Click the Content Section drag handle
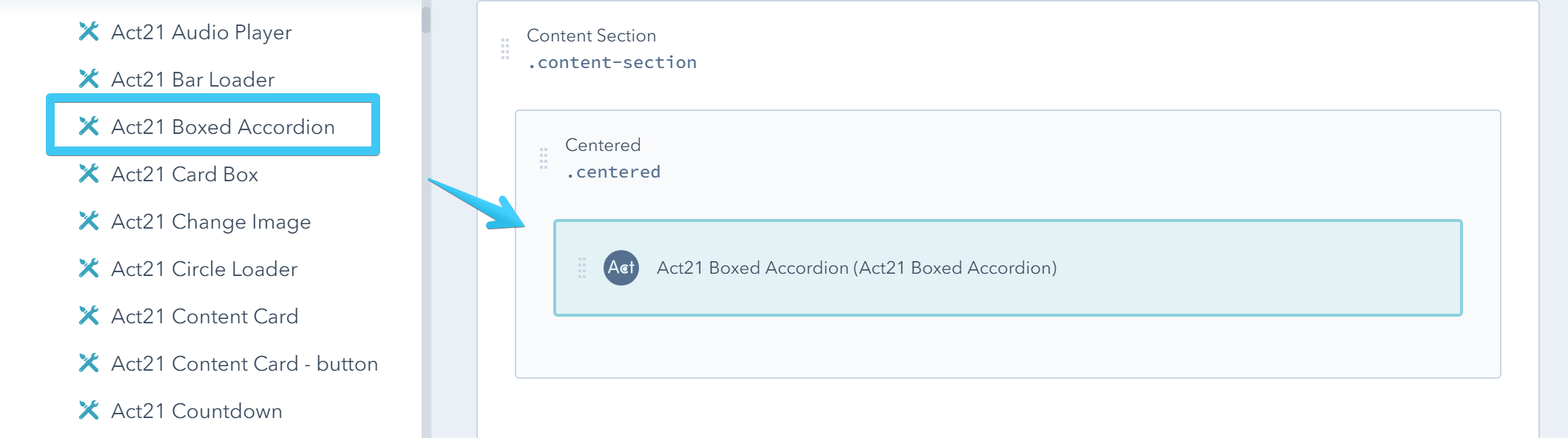Image resolution: width=1568 pixels, height=438 pixels. 505,48
